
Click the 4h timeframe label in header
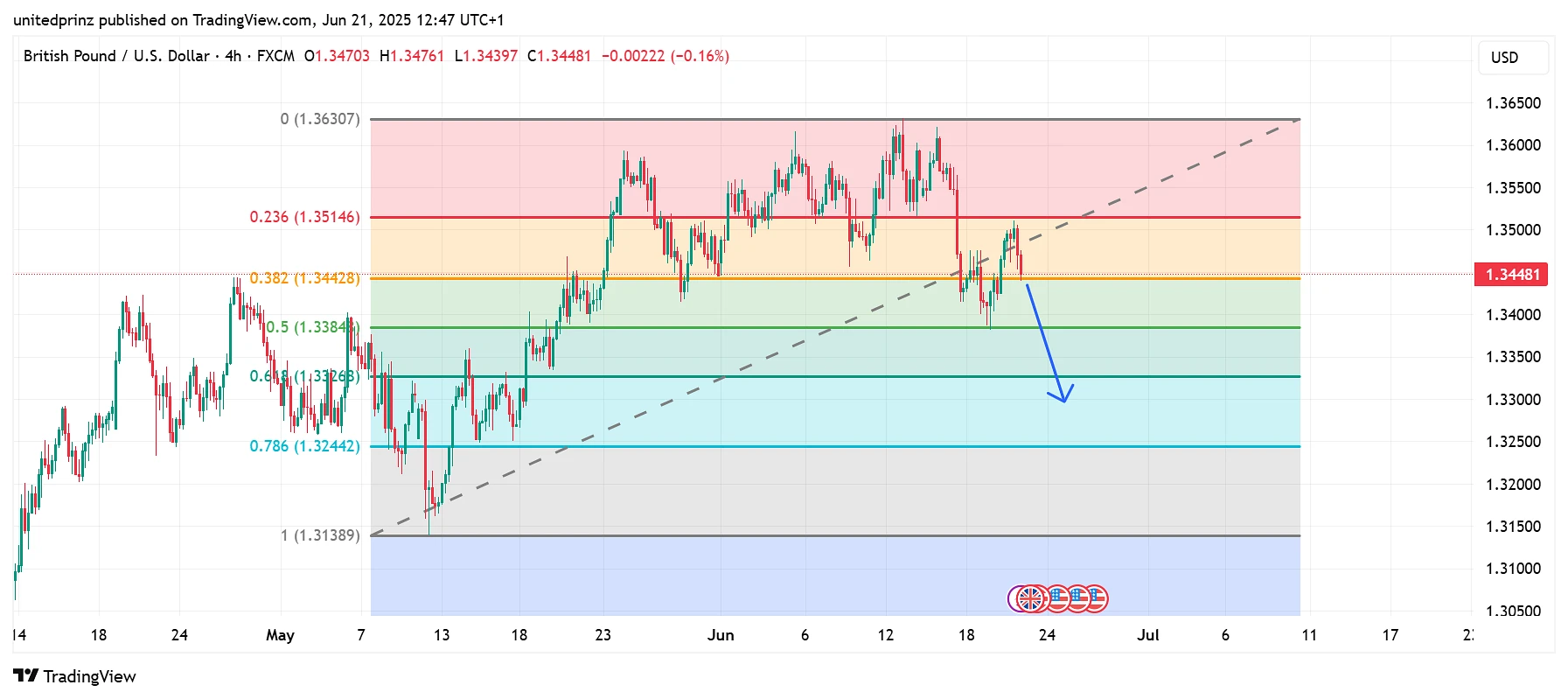(x=233, y=56)
